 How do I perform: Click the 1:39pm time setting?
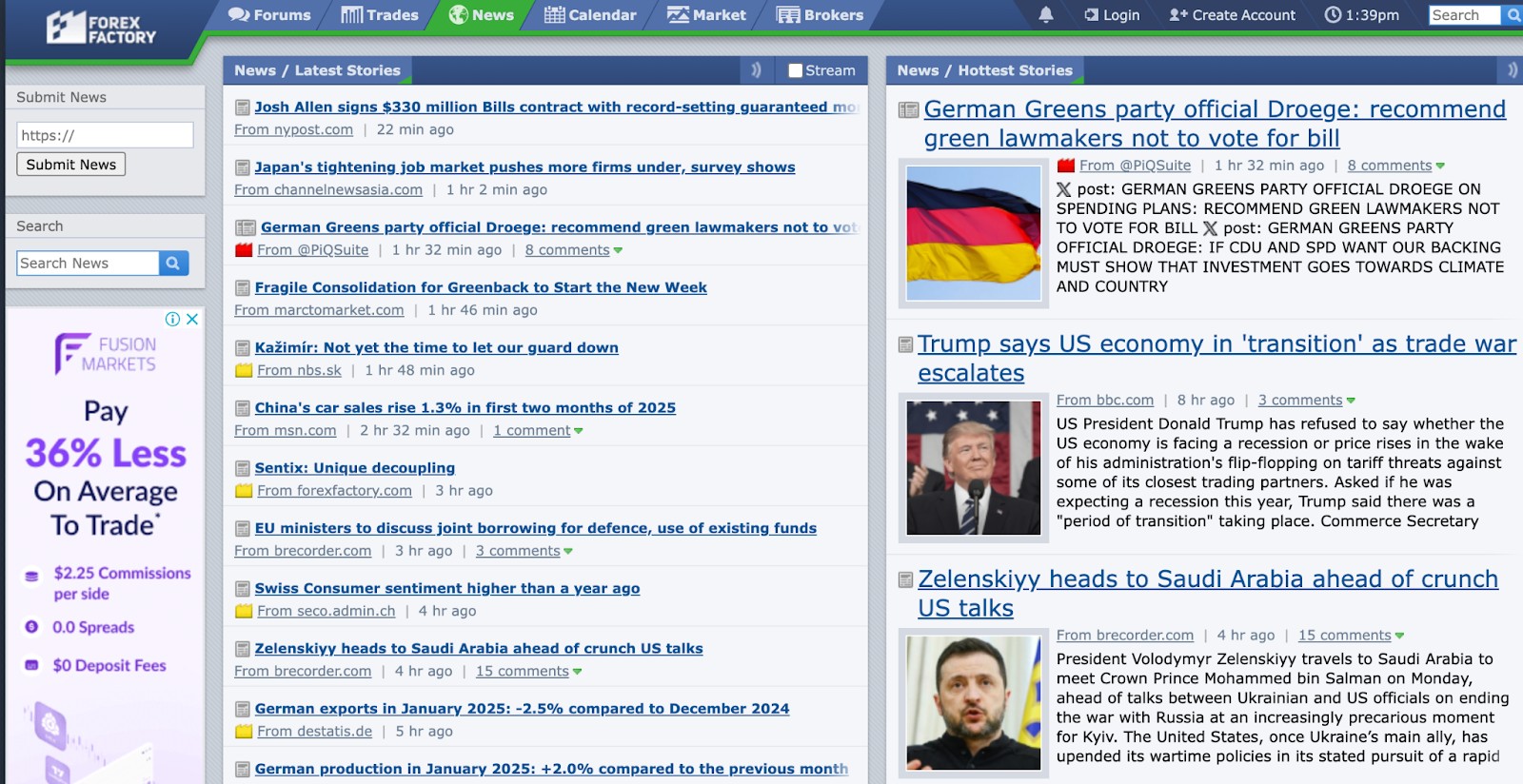[1362, 15]
